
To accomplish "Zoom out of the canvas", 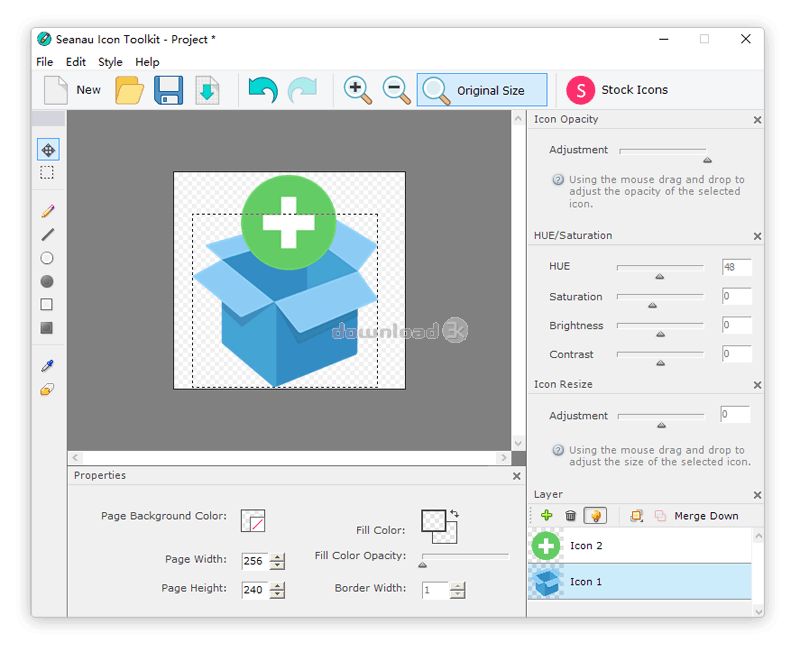I will coord(396,90).
